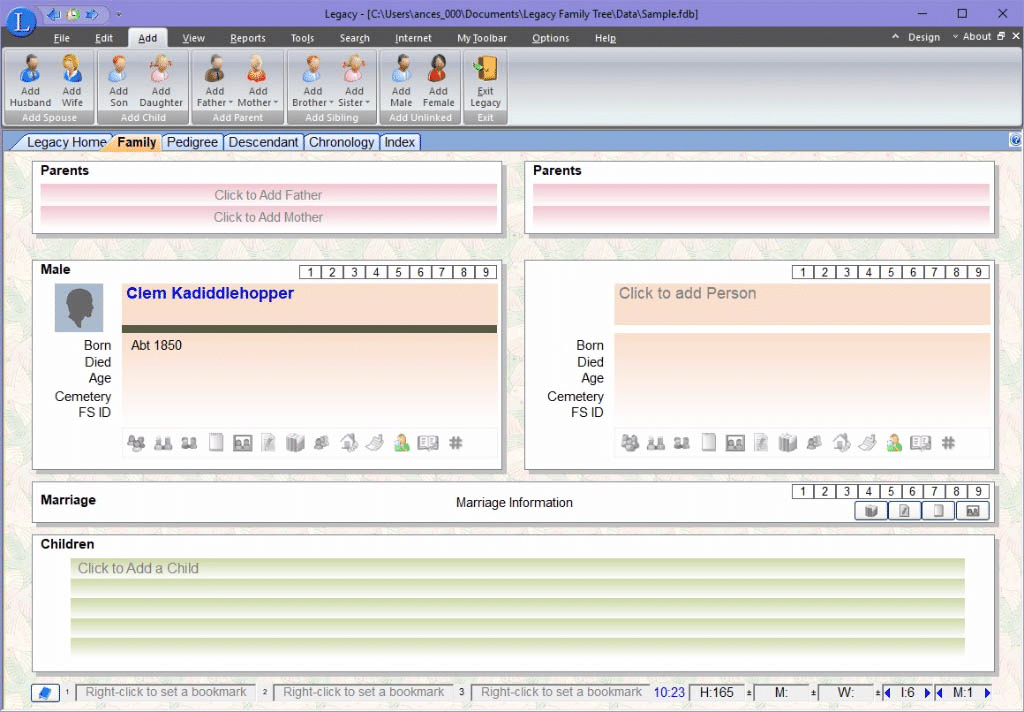Toggle tag 9 in Male panel

click(485, 272)
